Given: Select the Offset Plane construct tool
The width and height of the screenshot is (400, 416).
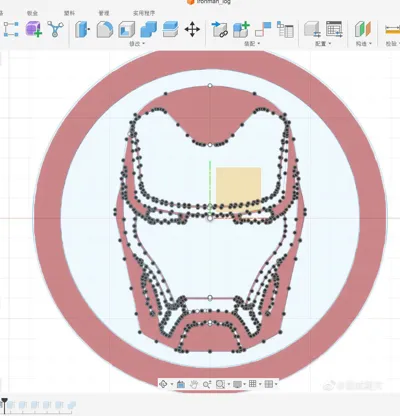Looking at the screenshot, I should [x=363, y=29].
